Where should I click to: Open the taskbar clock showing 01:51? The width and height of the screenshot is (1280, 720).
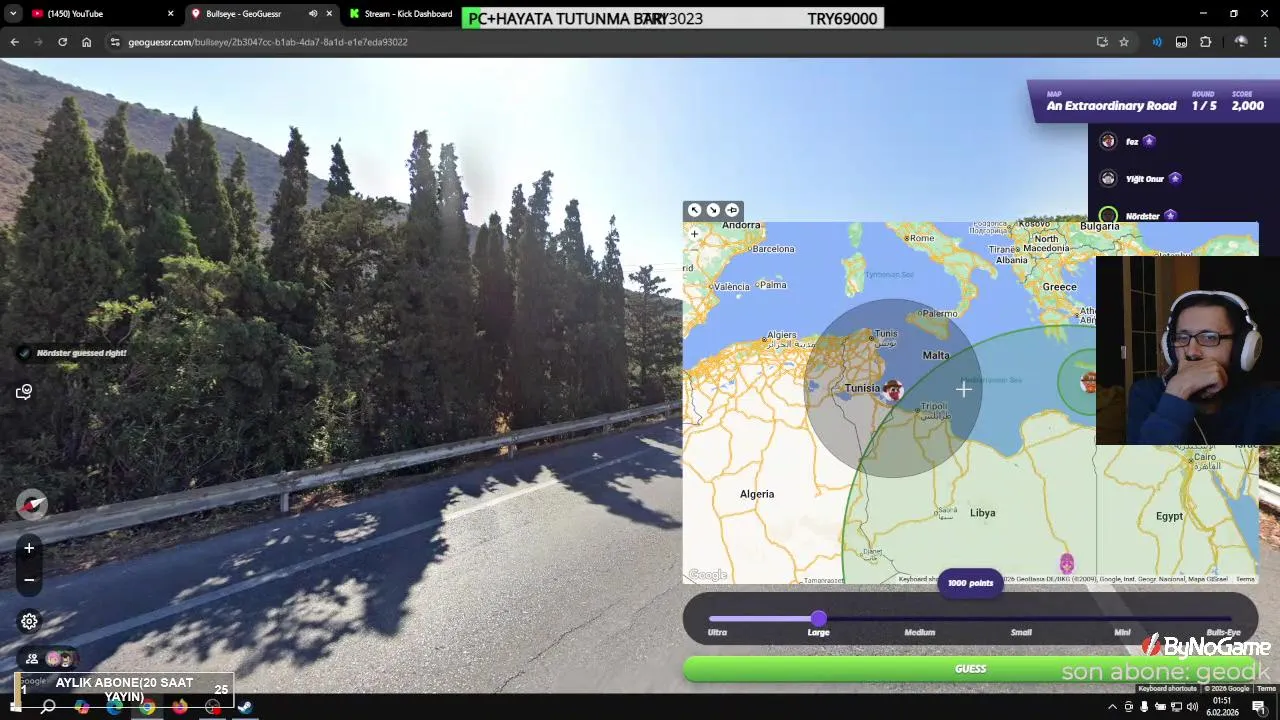pos(1222,707)
